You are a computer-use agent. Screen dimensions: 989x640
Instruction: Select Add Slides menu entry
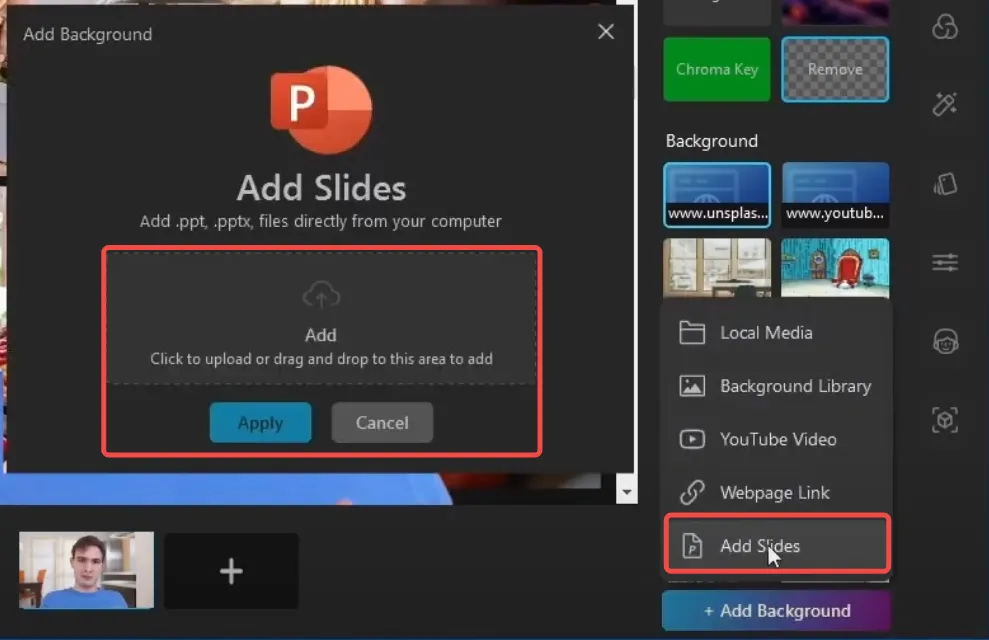[x=777, y=545]
